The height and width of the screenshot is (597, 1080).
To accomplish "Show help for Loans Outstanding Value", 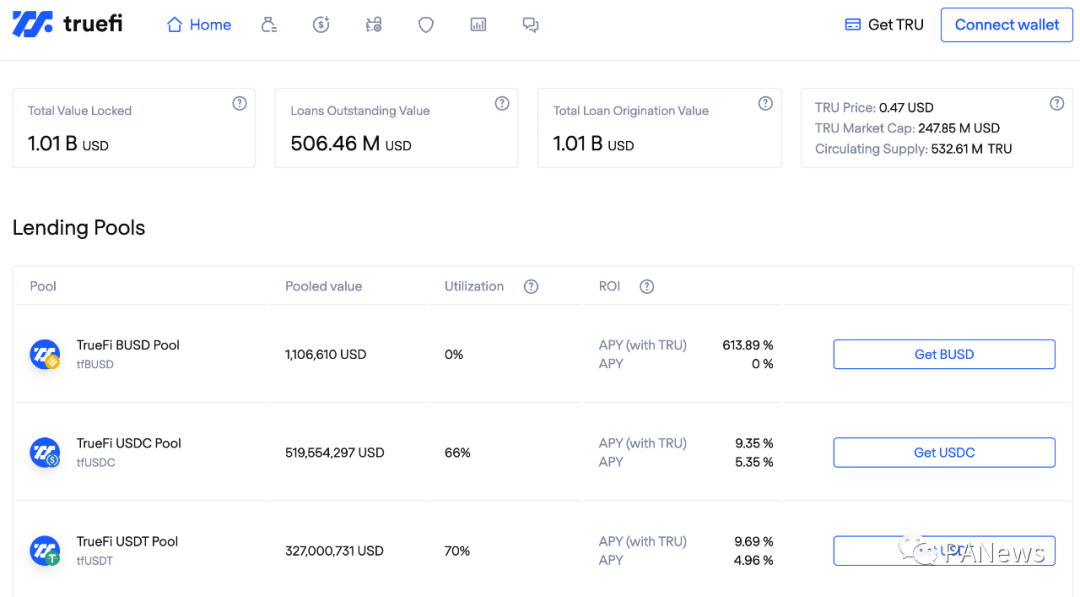I will coord(502,103).
